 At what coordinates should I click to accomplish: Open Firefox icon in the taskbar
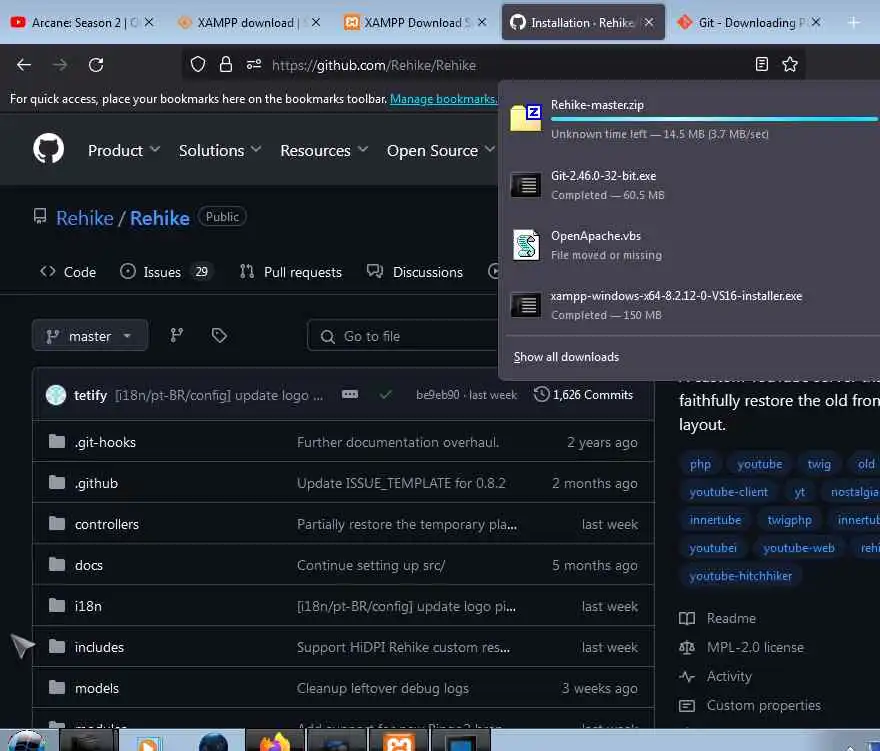point(274,741)
